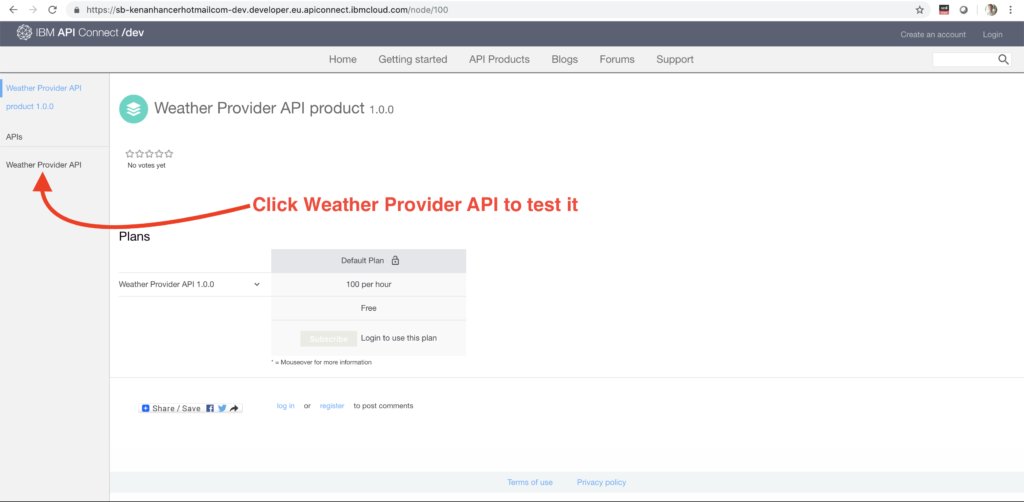Open Blogs menu item

(x=564, y=59)
